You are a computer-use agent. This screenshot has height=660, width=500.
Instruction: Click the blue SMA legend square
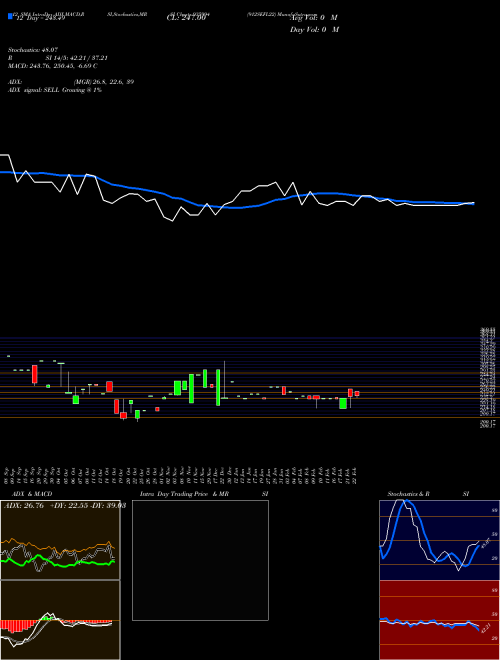coord(10,16)
